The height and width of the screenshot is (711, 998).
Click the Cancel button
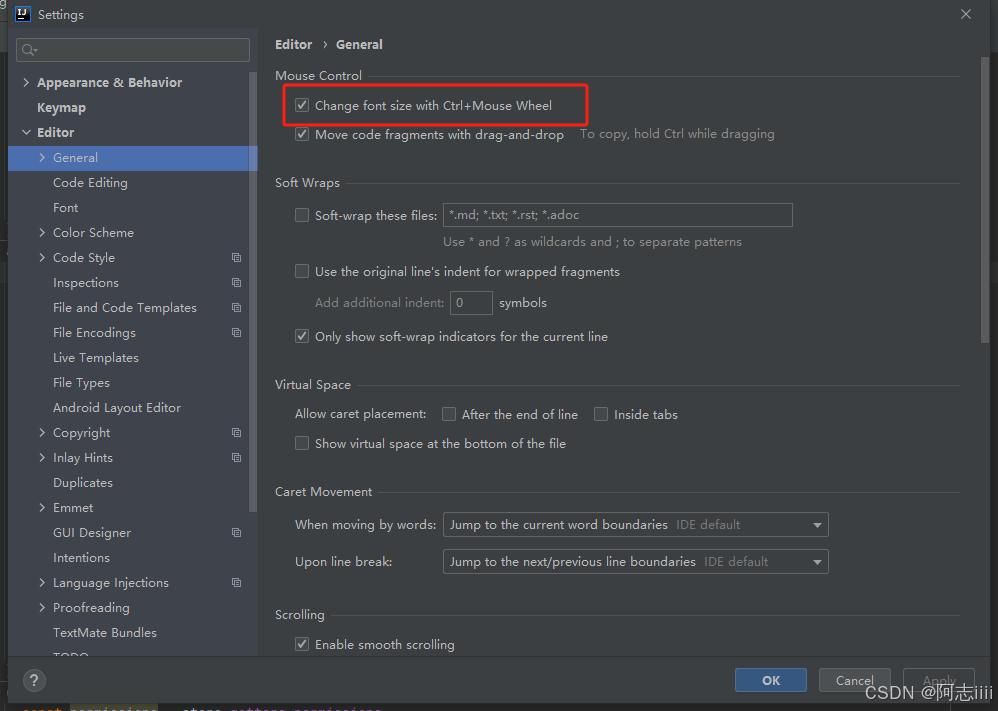point(854,680)
